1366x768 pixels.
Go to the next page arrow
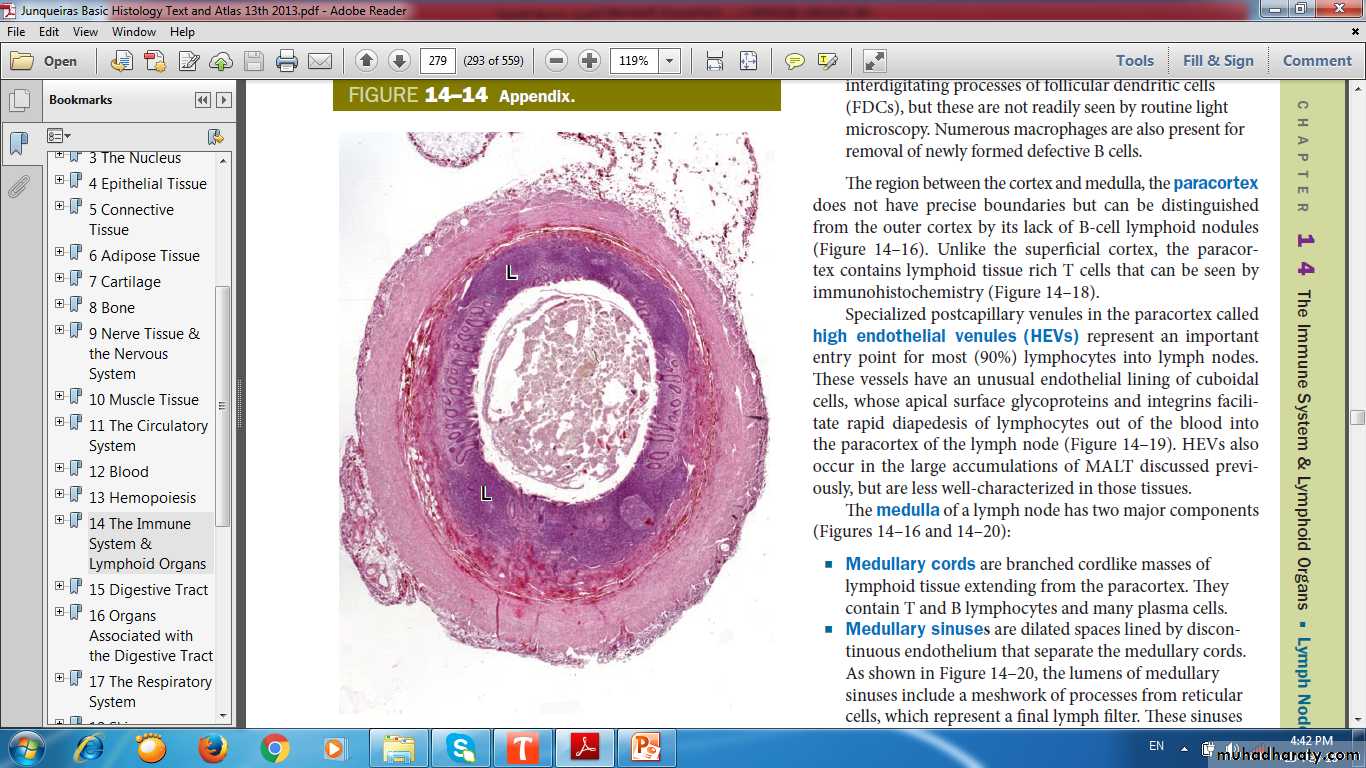[x=399, y=61]
